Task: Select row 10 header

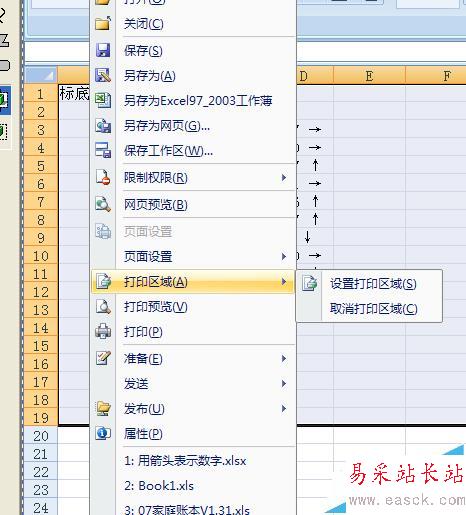Action: click(41, 256)
